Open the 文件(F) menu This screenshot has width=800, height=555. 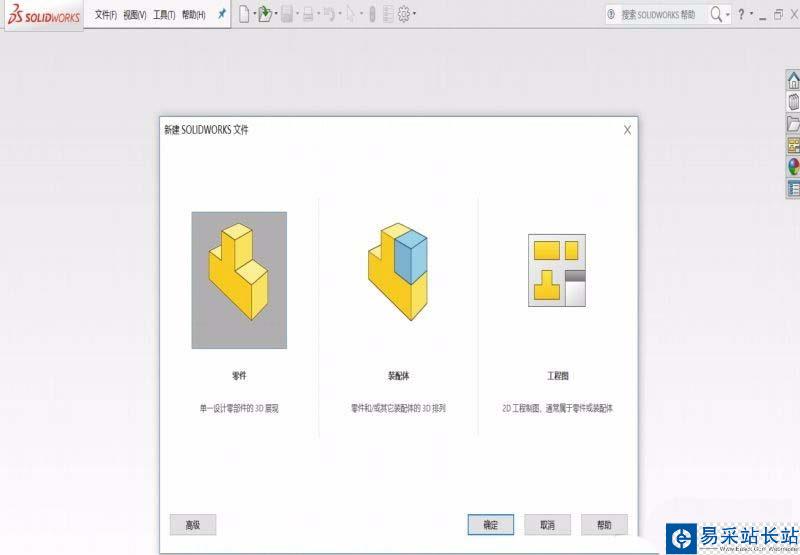[x=106, y=15]
